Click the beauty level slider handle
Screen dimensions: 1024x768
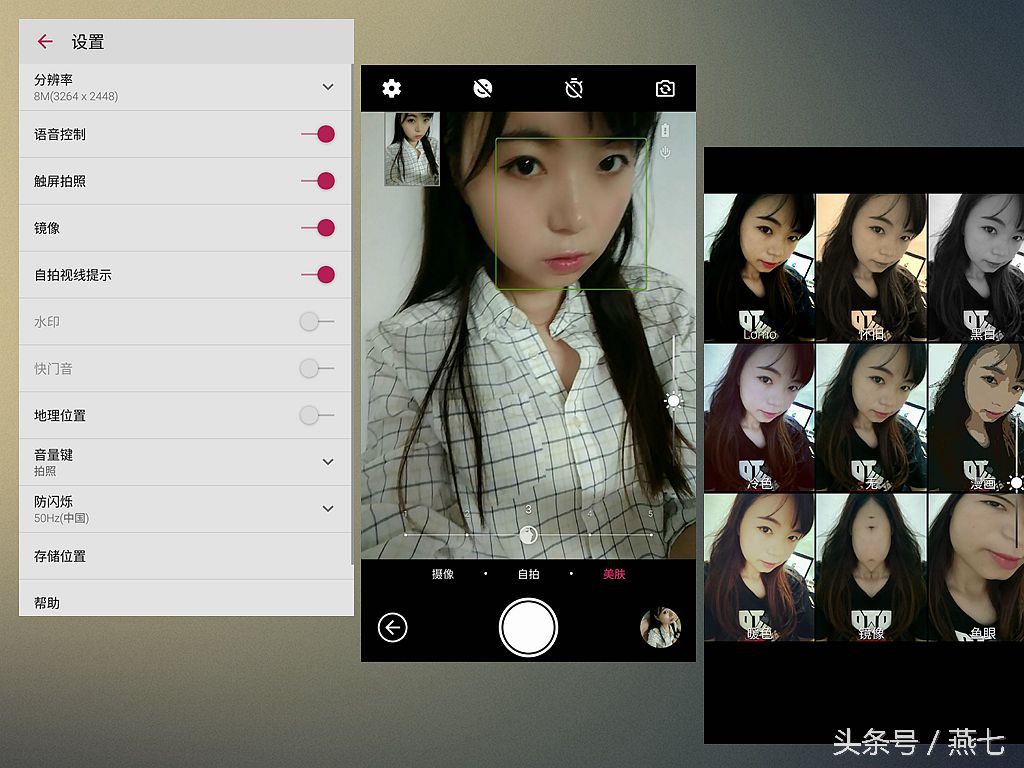coord(528,536)
